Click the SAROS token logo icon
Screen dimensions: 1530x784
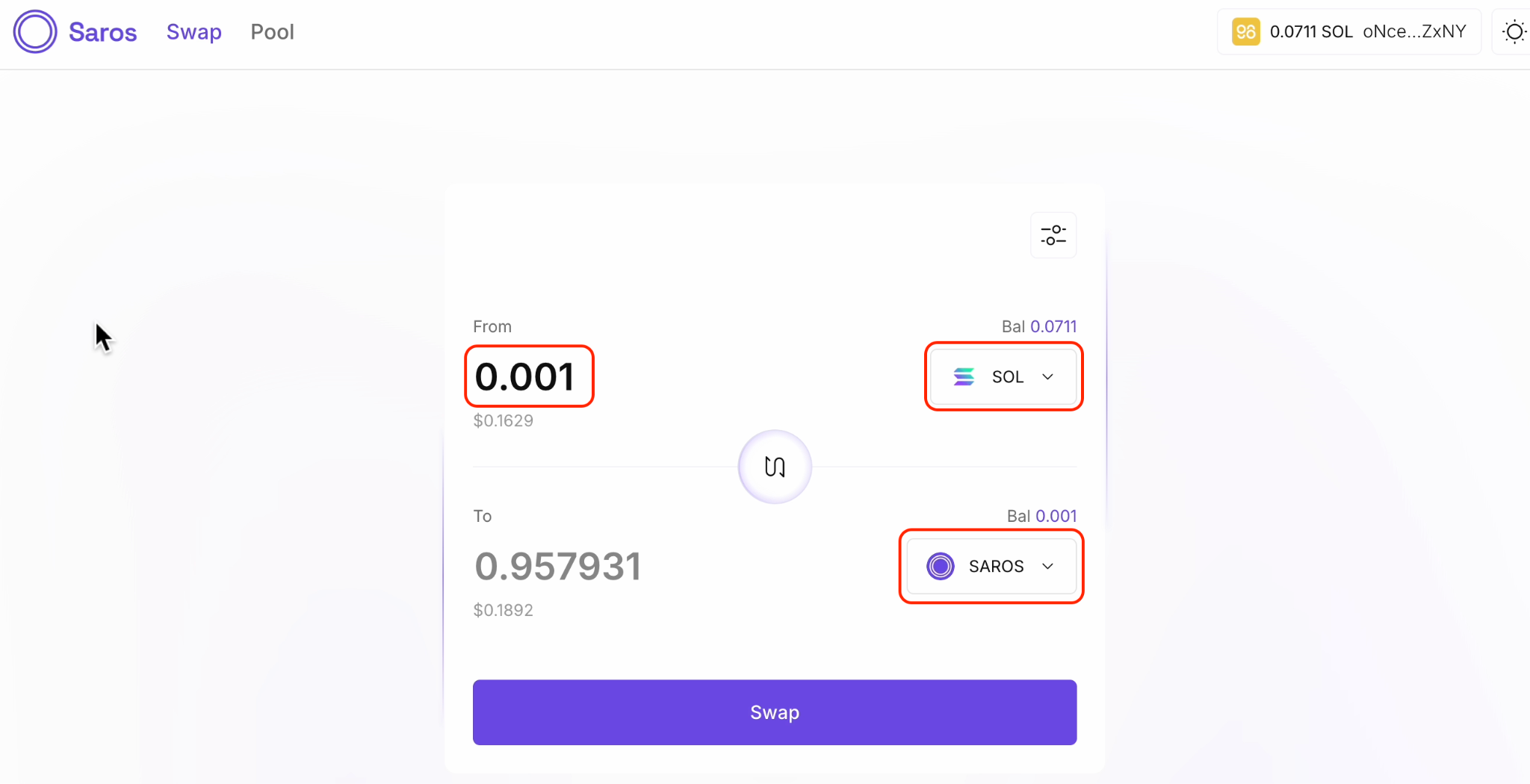pos(941,567)
